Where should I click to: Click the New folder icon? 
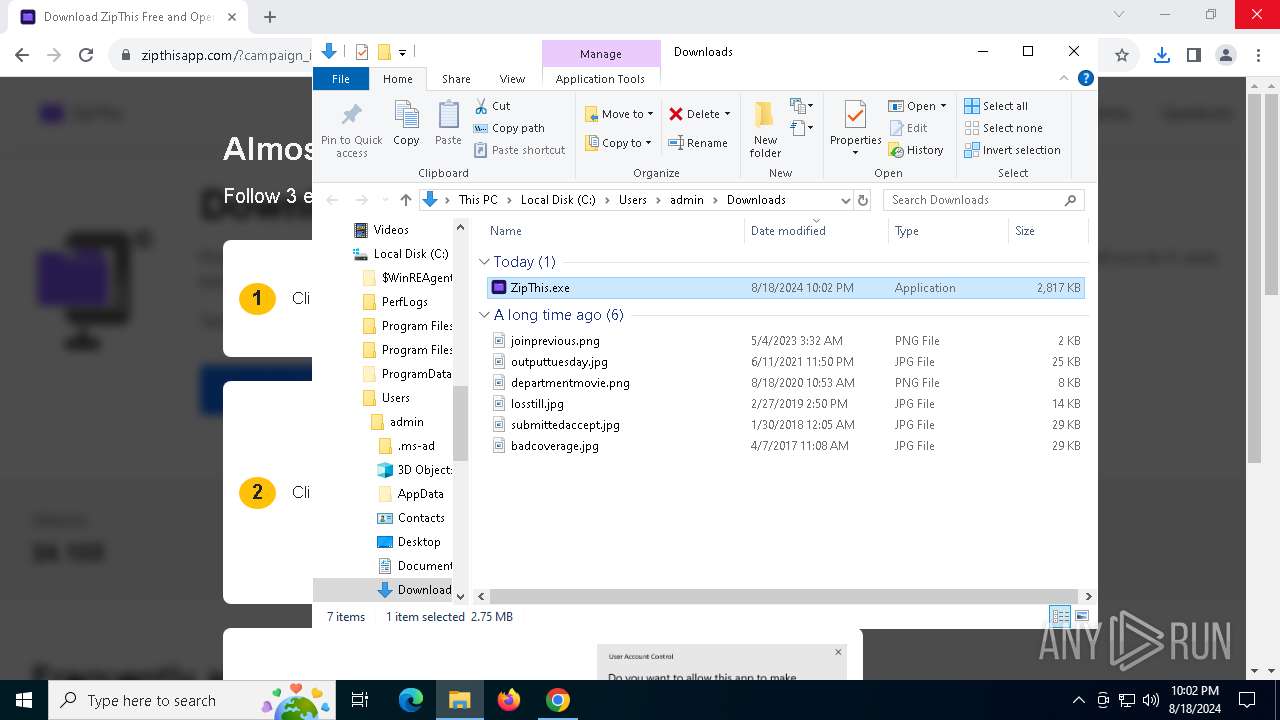(x=765, y=129)
